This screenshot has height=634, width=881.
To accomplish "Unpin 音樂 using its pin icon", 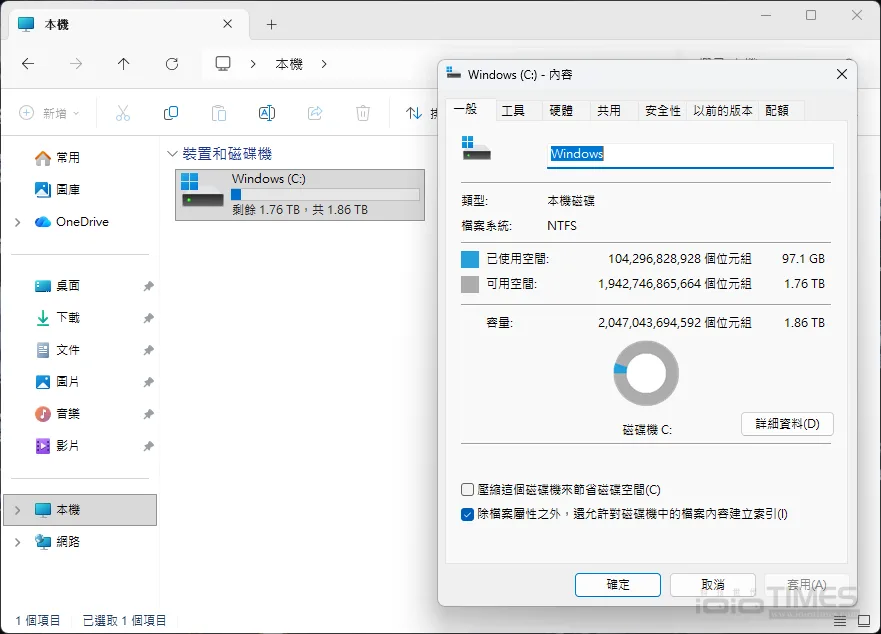I will click(148, 414).
